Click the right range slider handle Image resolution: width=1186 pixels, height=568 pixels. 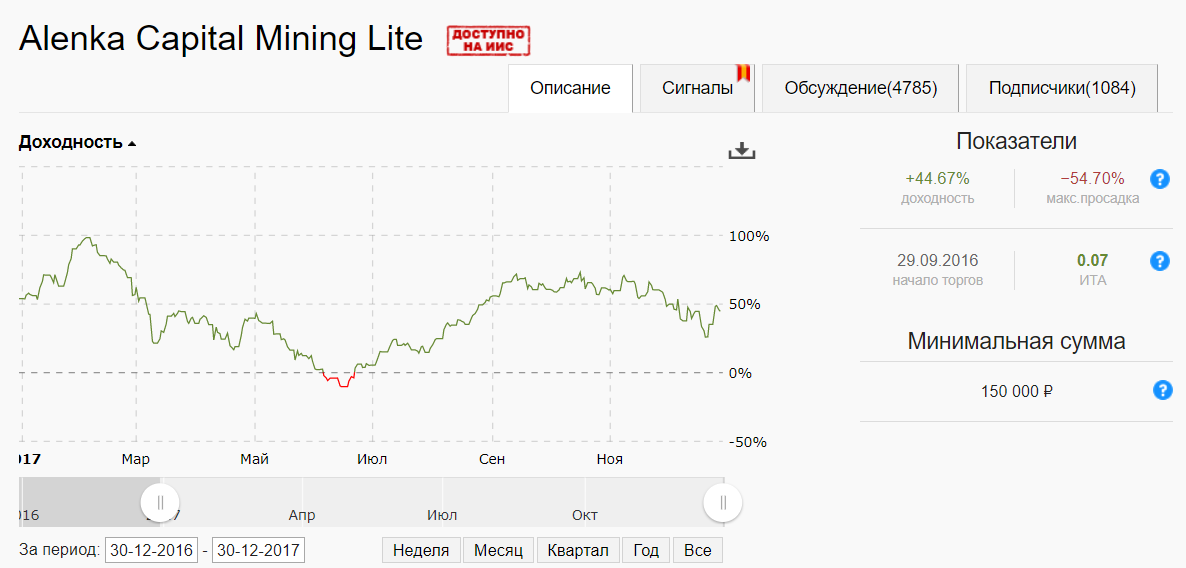tap(723, 502)
